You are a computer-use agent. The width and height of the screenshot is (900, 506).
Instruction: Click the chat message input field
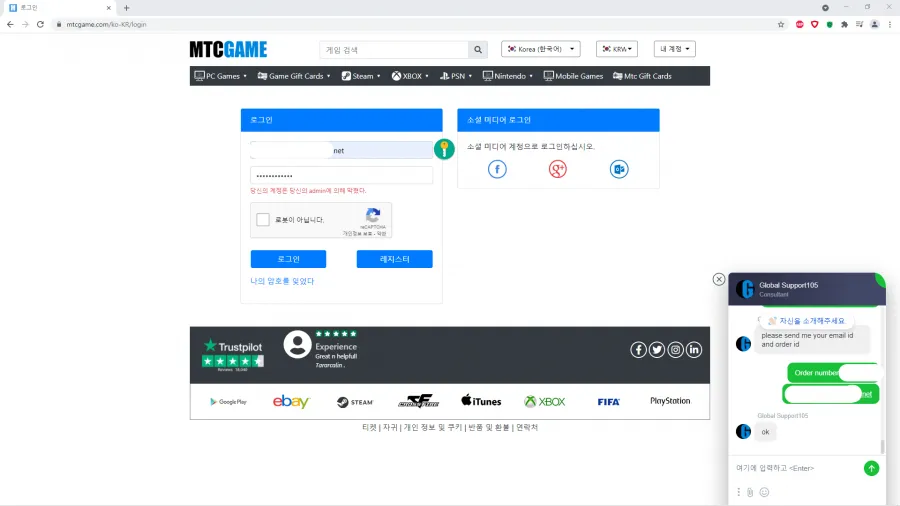click(798, 468)
